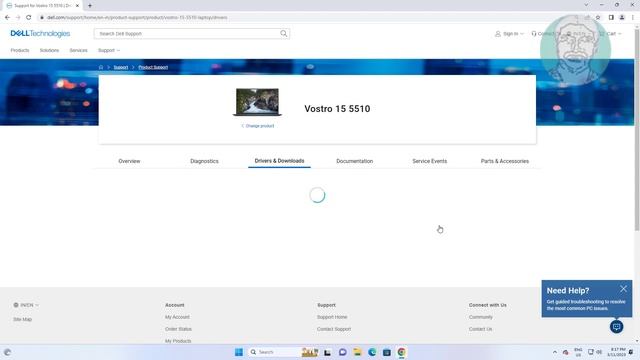This screenshot has width=640, height=360.
Task: Reload the page with the refresh icon
Action: [x=29, y=18]
